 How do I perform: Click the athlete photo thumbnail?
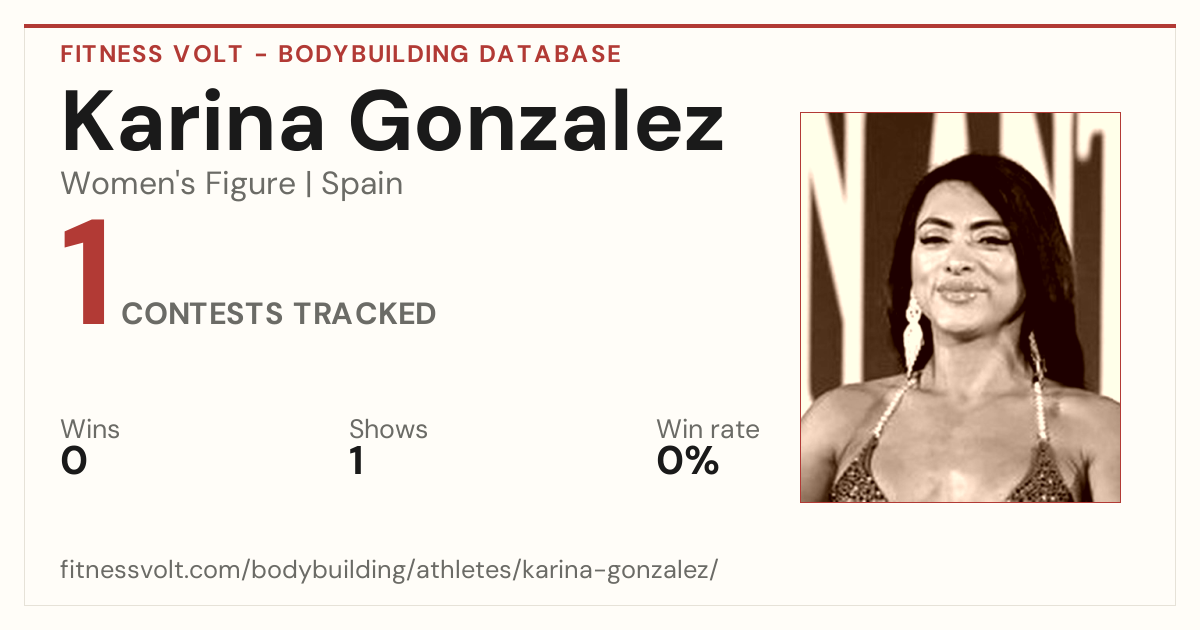point(960,307)
